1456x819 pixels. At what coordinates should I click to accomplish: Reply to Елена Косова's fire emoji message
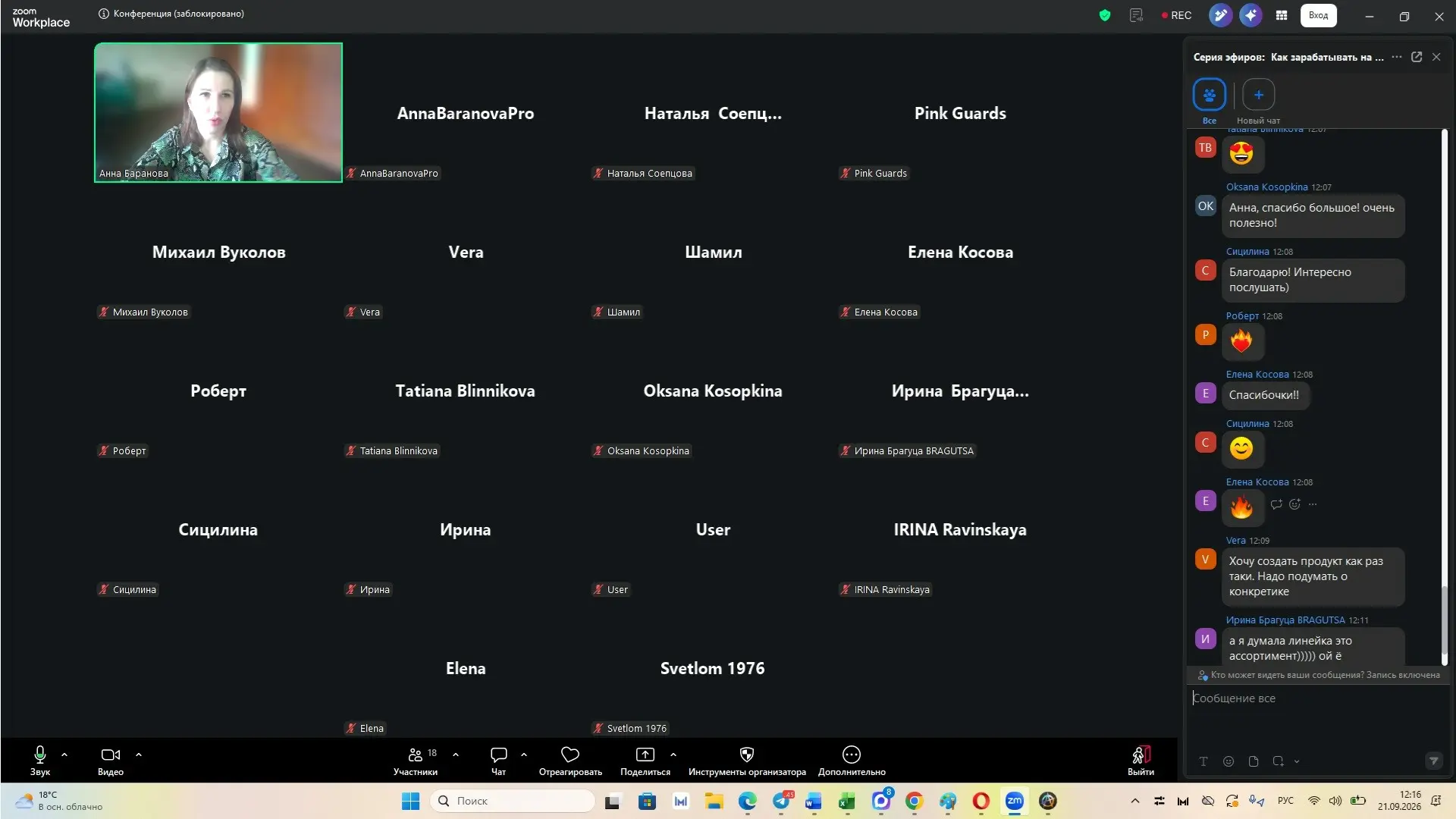(1277, 504)
